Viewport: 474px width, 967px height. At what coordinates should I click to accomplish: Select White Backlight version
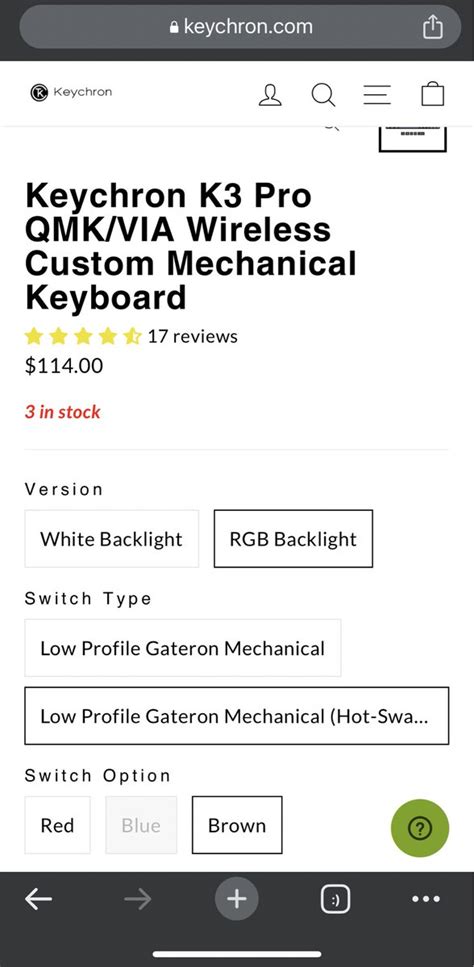click(x=112, y=539)
